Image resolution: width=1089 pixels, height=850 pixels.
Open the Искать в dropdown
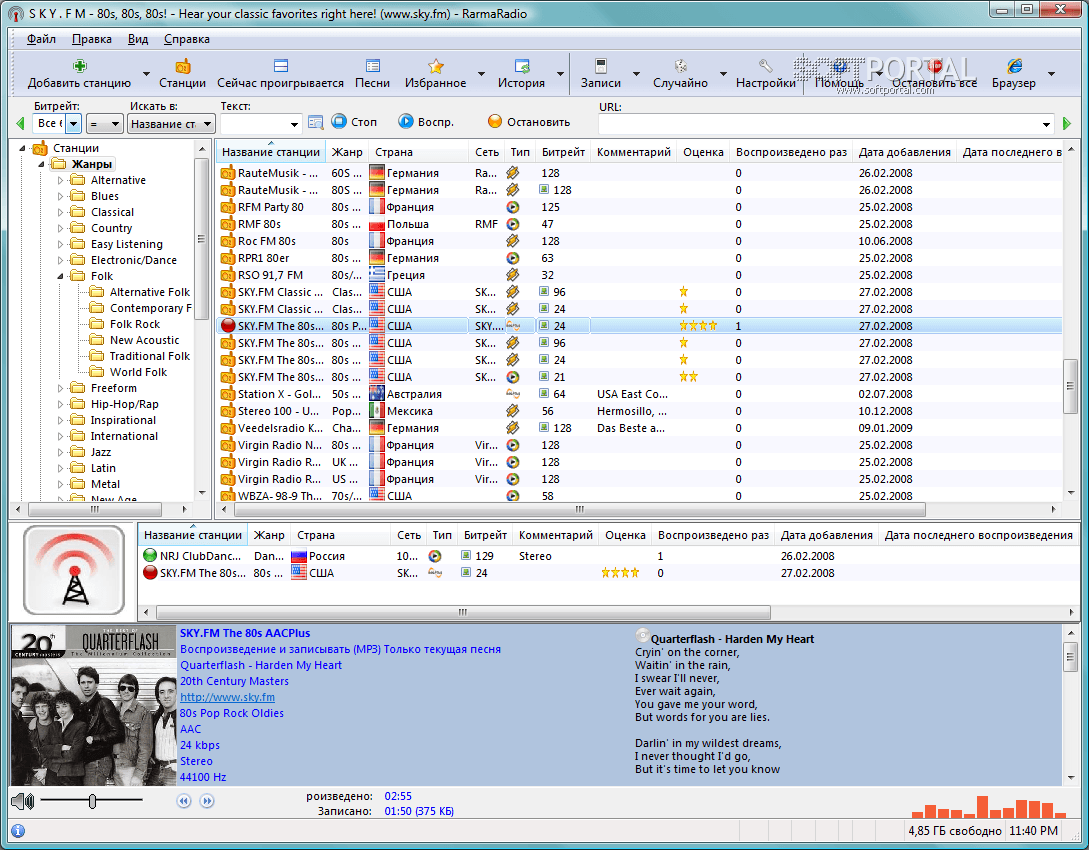point(171,123)
